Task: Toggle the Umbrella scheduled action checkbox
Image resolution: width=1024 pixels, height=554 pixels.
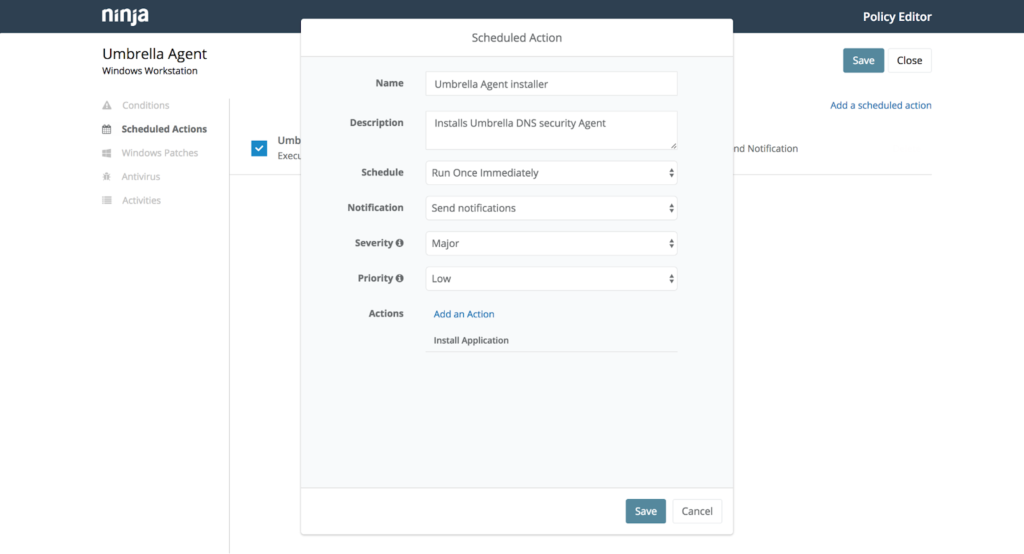Action: pyautogui.click(x=259, y=148)
